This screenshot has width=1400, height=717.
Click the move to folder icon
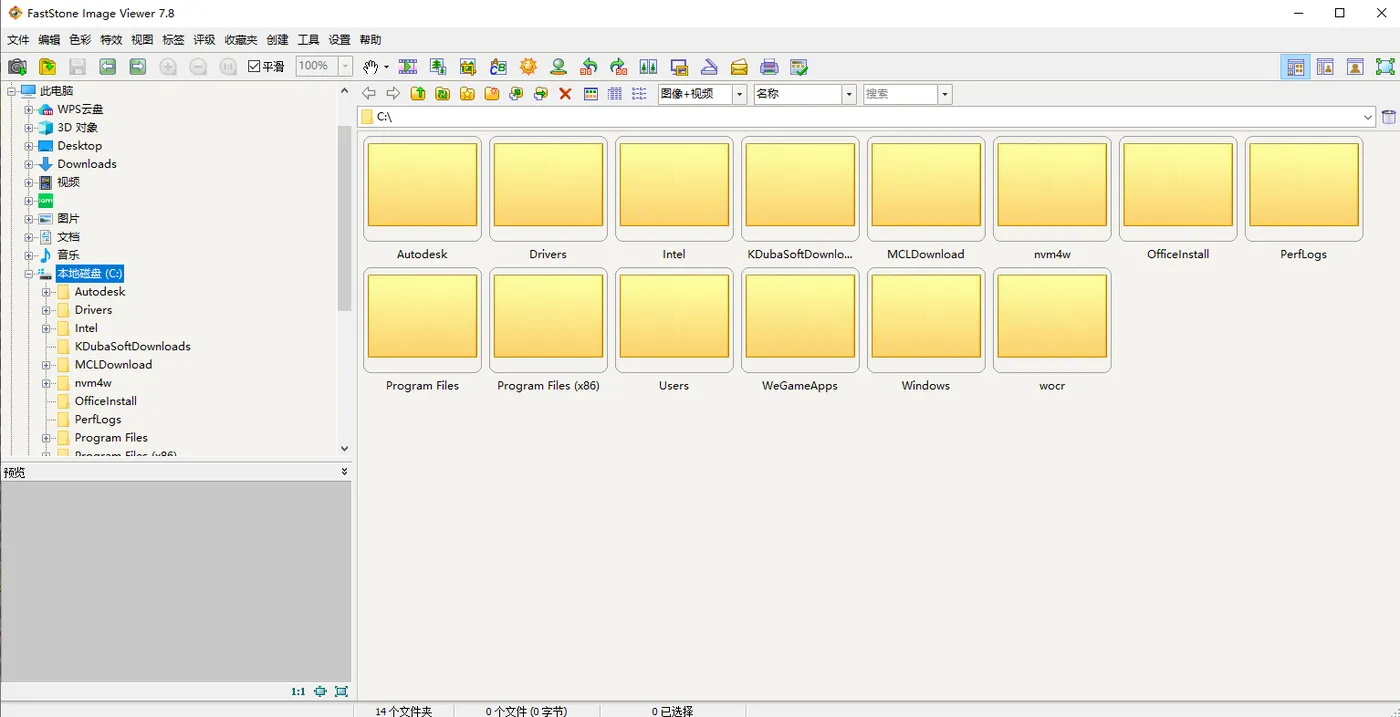(x=540, y=94)
